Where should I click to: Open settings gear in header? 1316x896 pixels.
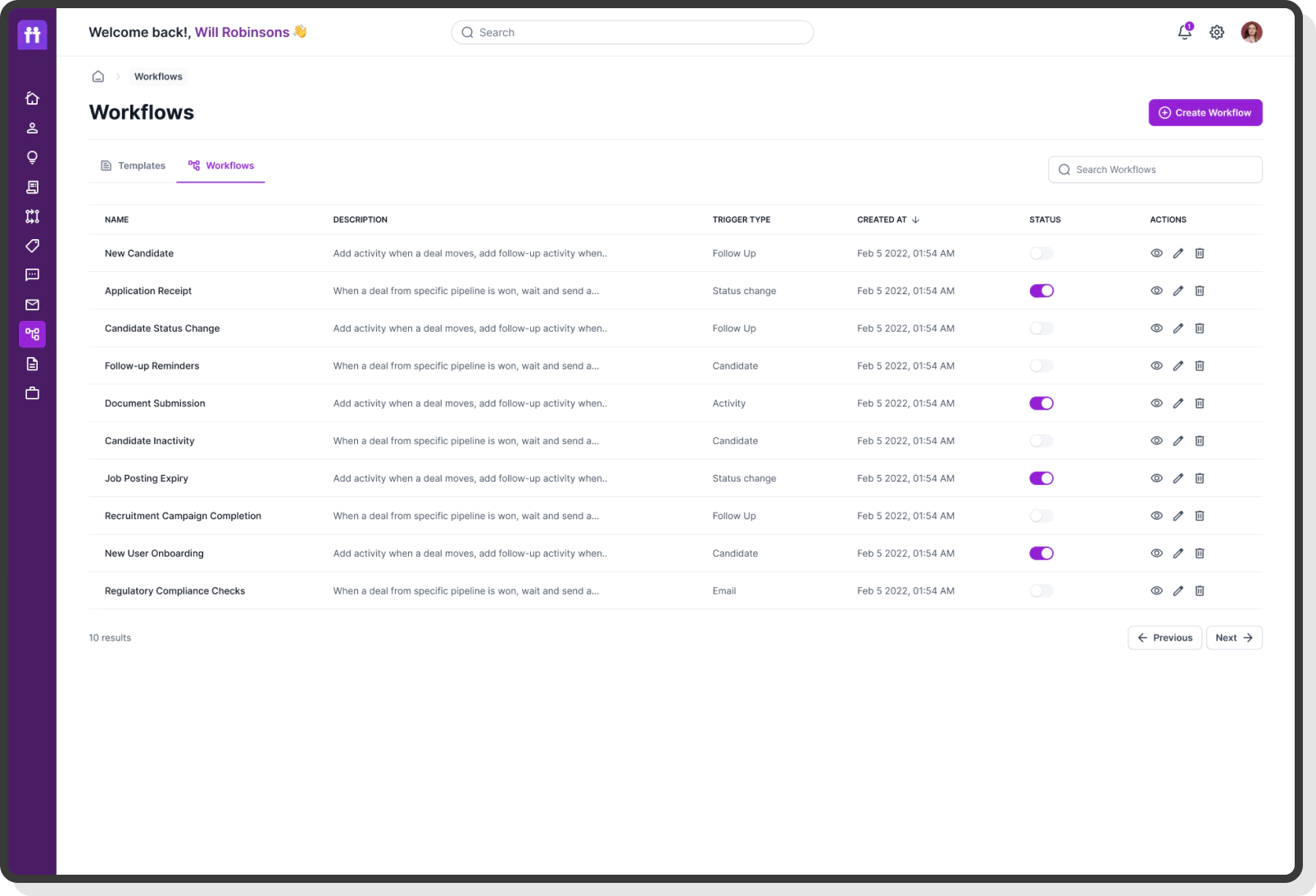(1217, 32)
